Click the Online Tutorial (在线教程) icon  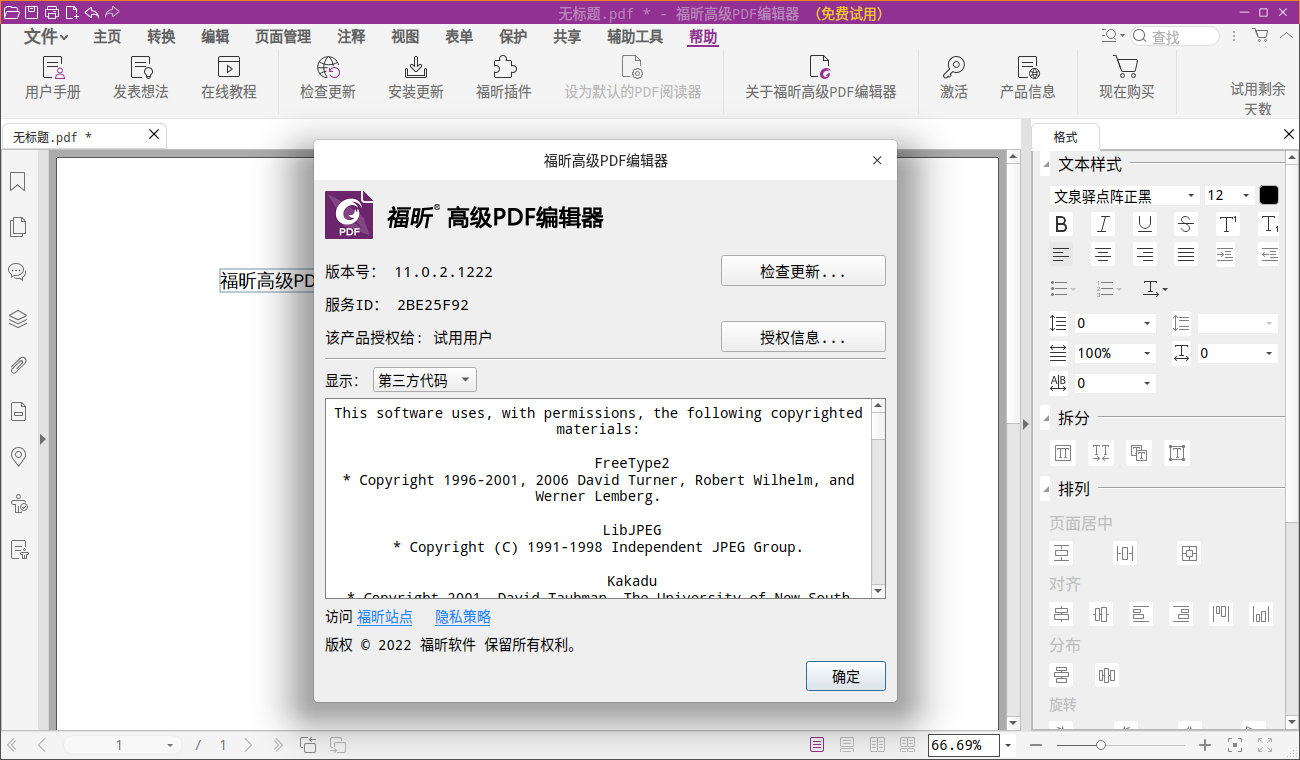coord(228,69)
